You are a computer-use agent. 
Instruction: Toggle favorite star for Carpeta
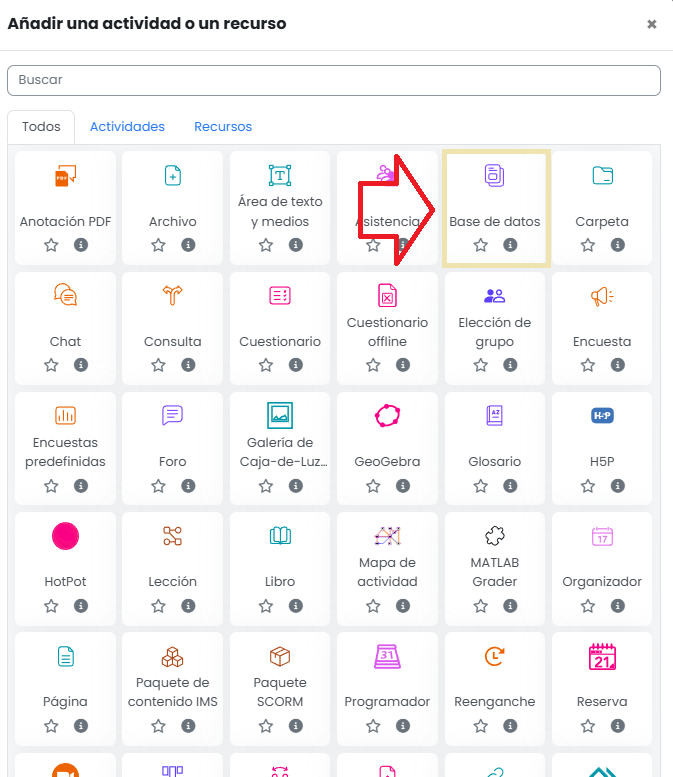(x=588, y=245)
